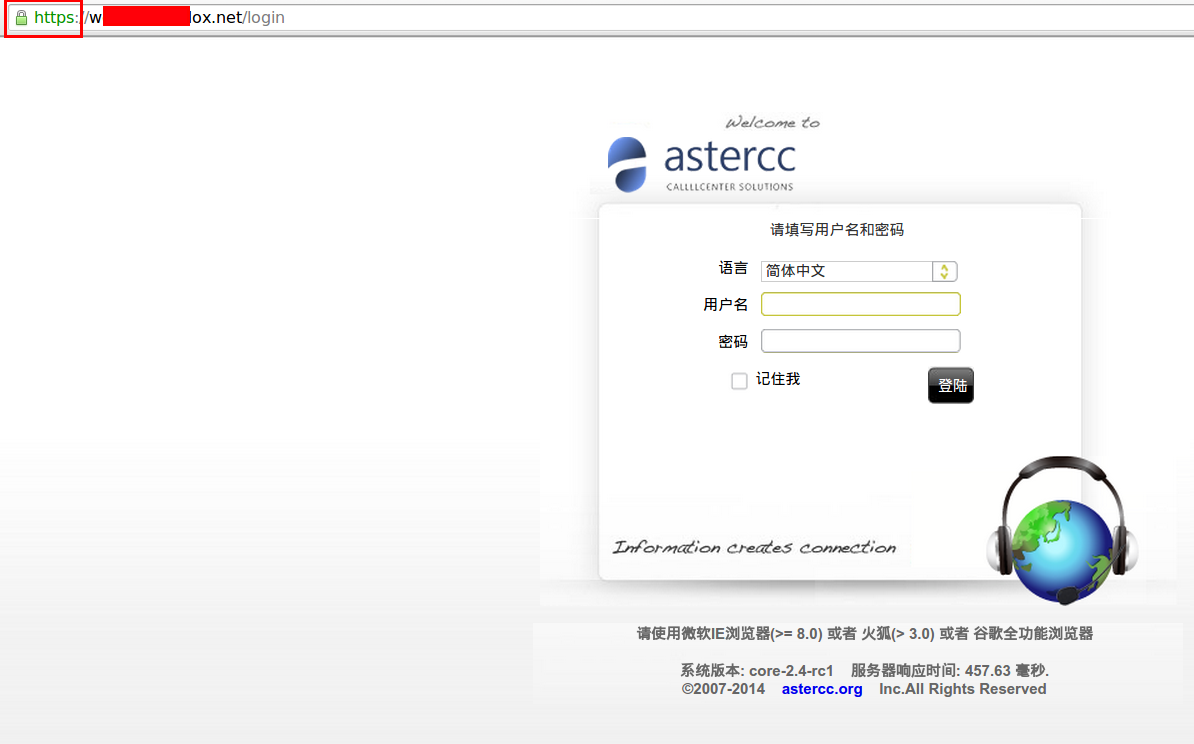
Task: Click the 记住我 label text
Action: point(778,379)
